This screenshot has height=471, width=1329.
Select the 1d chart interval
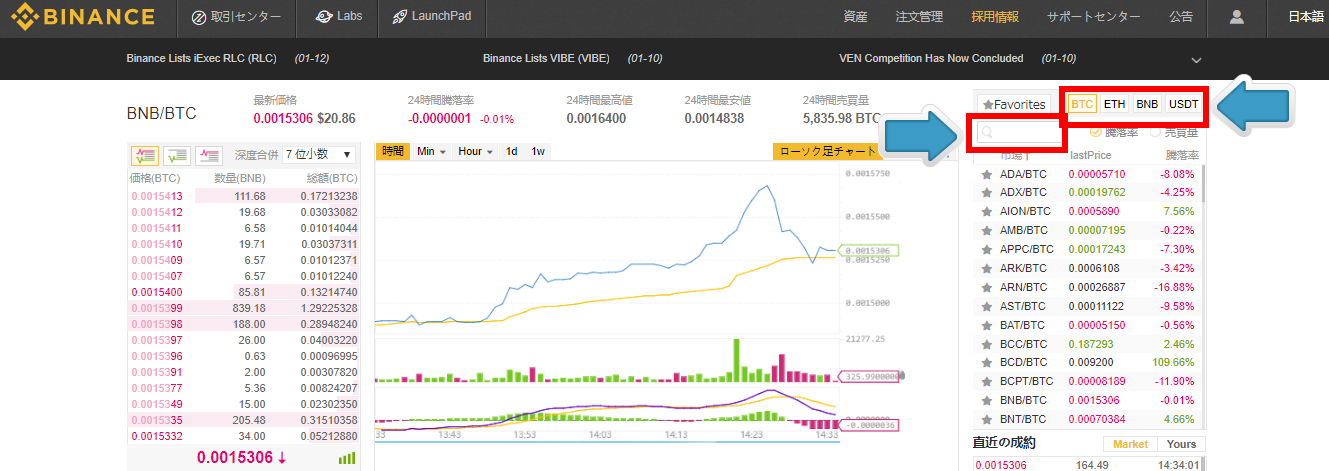click(x=512, y=151)
